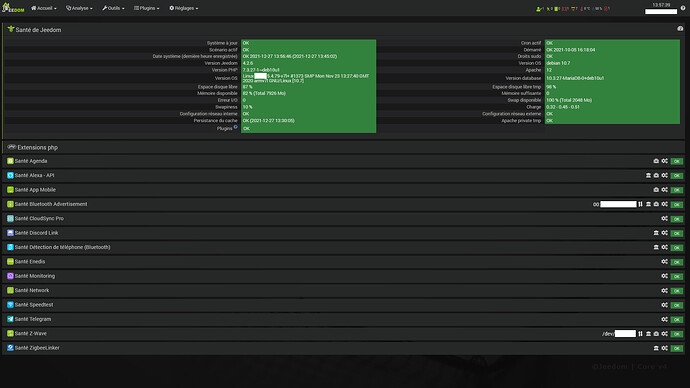Image resolution: width=690 pixels, height=388 pixels.
Task: Click the Espace disque libre value 87 %
Action: pyautogui.click(x=247, y=87)
